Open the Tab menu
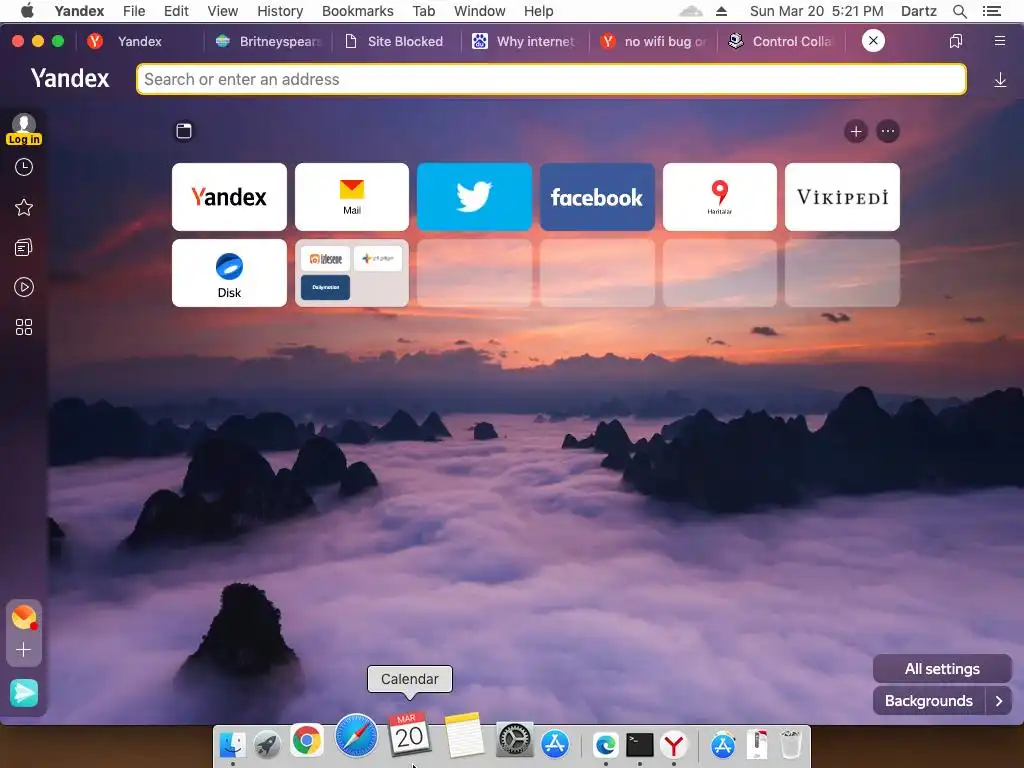The width and height of the screenshot is (1024, 768). 423,11
